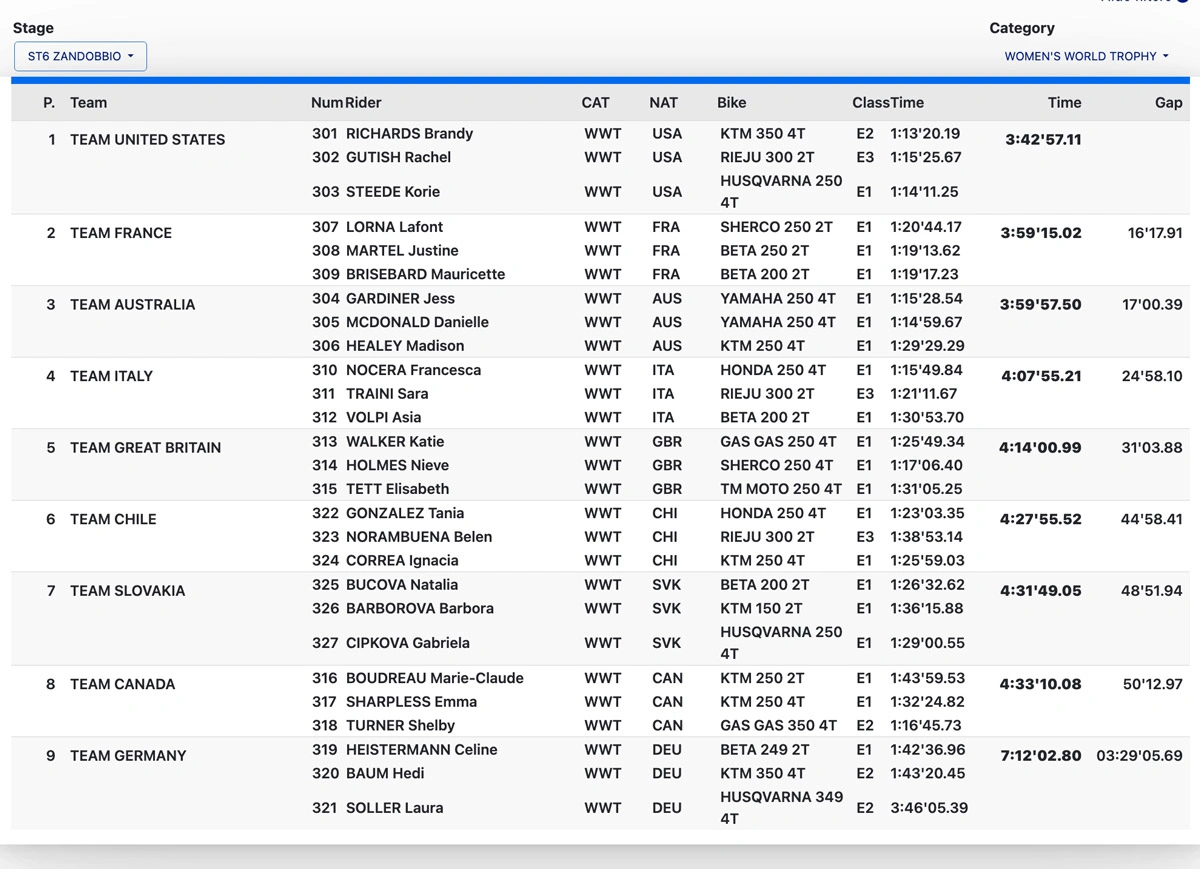Select TEAM CANADA row
The width and height of the screenshot is (1200, 869).
pyautogui.click(x=600, y=701)
